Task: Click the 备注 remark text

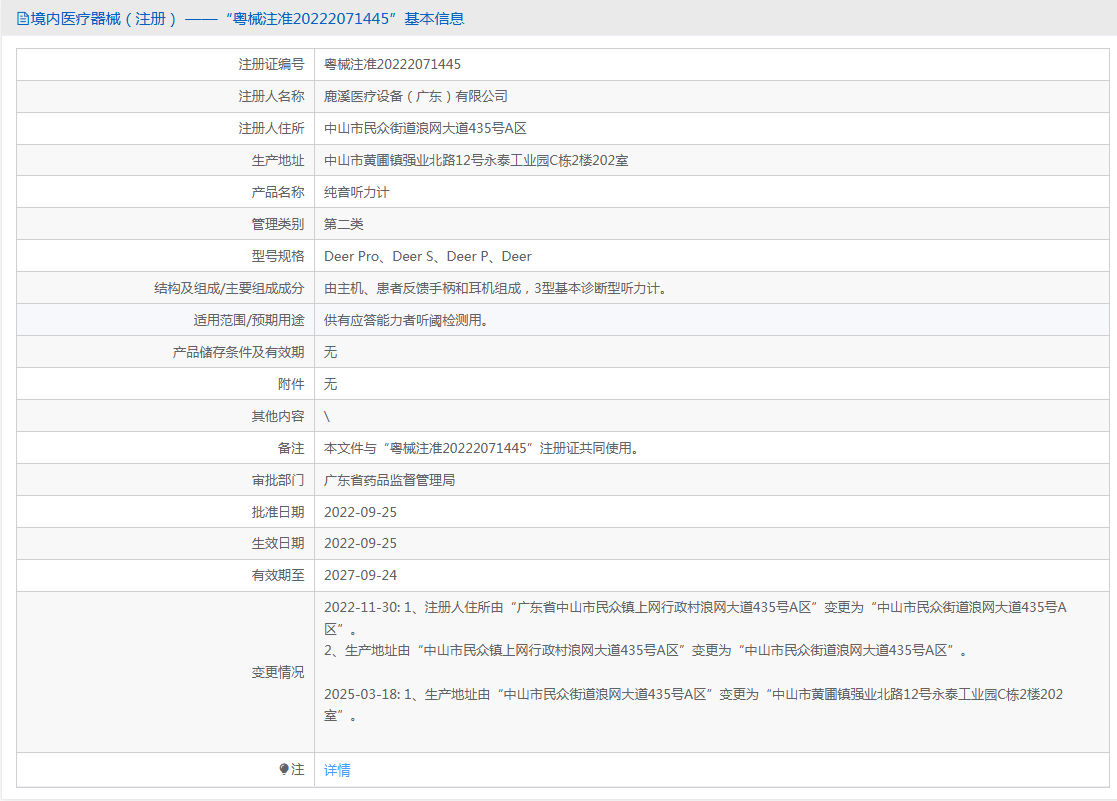Action: click(481, 448)
